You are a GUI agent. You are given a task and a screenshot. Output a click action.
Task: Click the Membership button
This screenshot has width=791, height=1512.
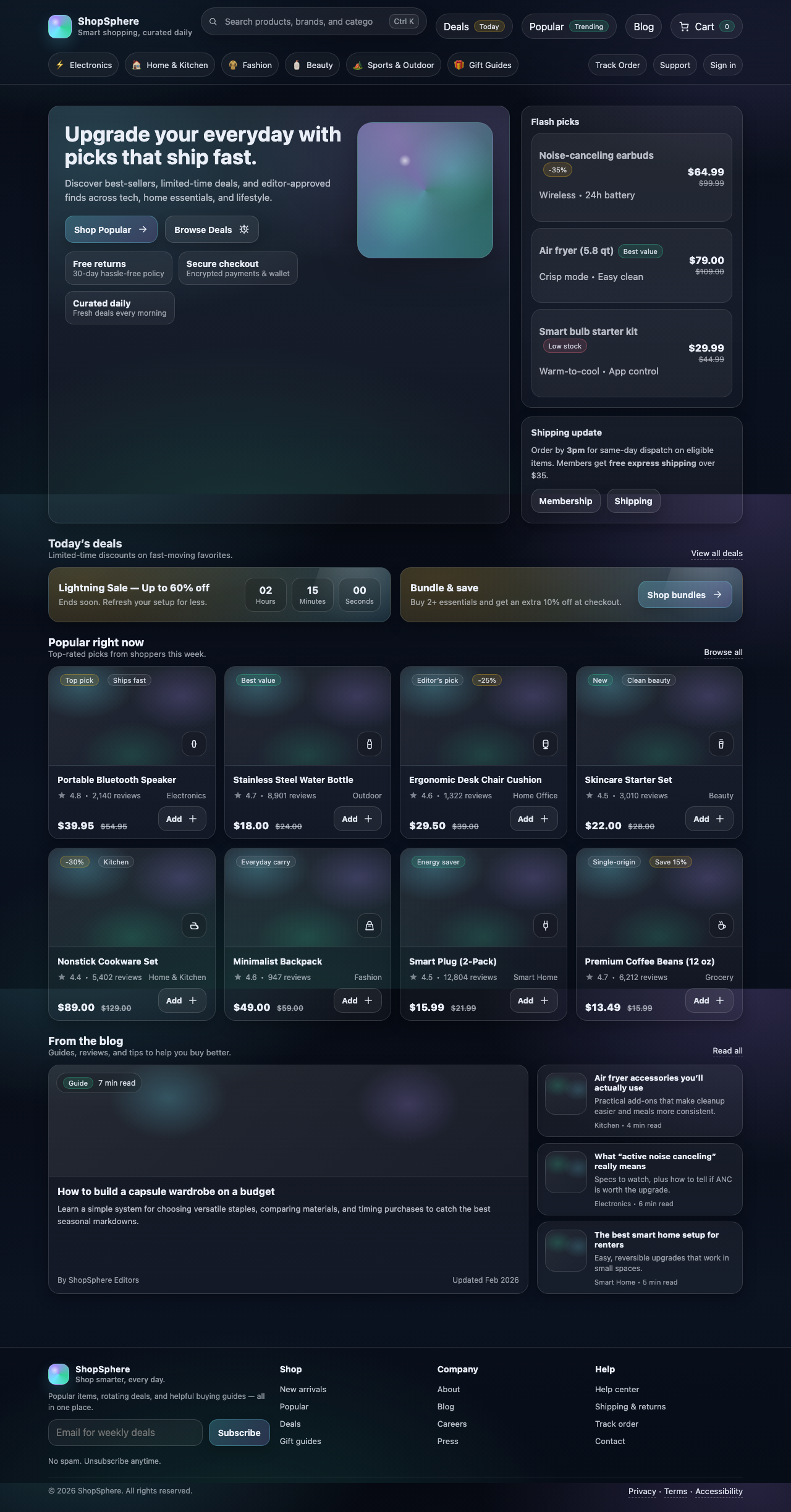[x=565, y=501]
